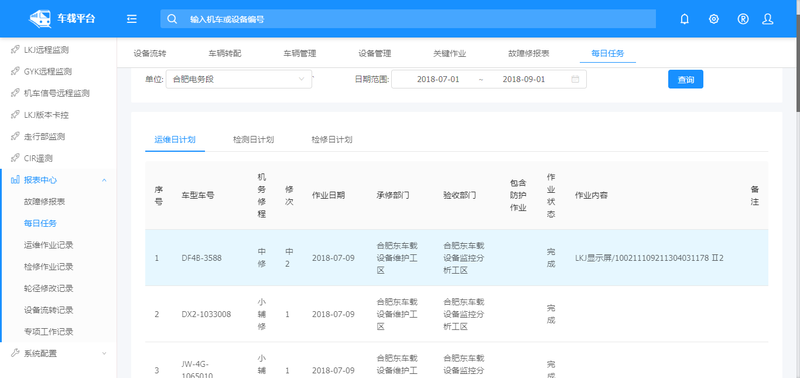Open the 单位 dropdown showing 合肥电务段
The image size is (800, 378).
239,79
